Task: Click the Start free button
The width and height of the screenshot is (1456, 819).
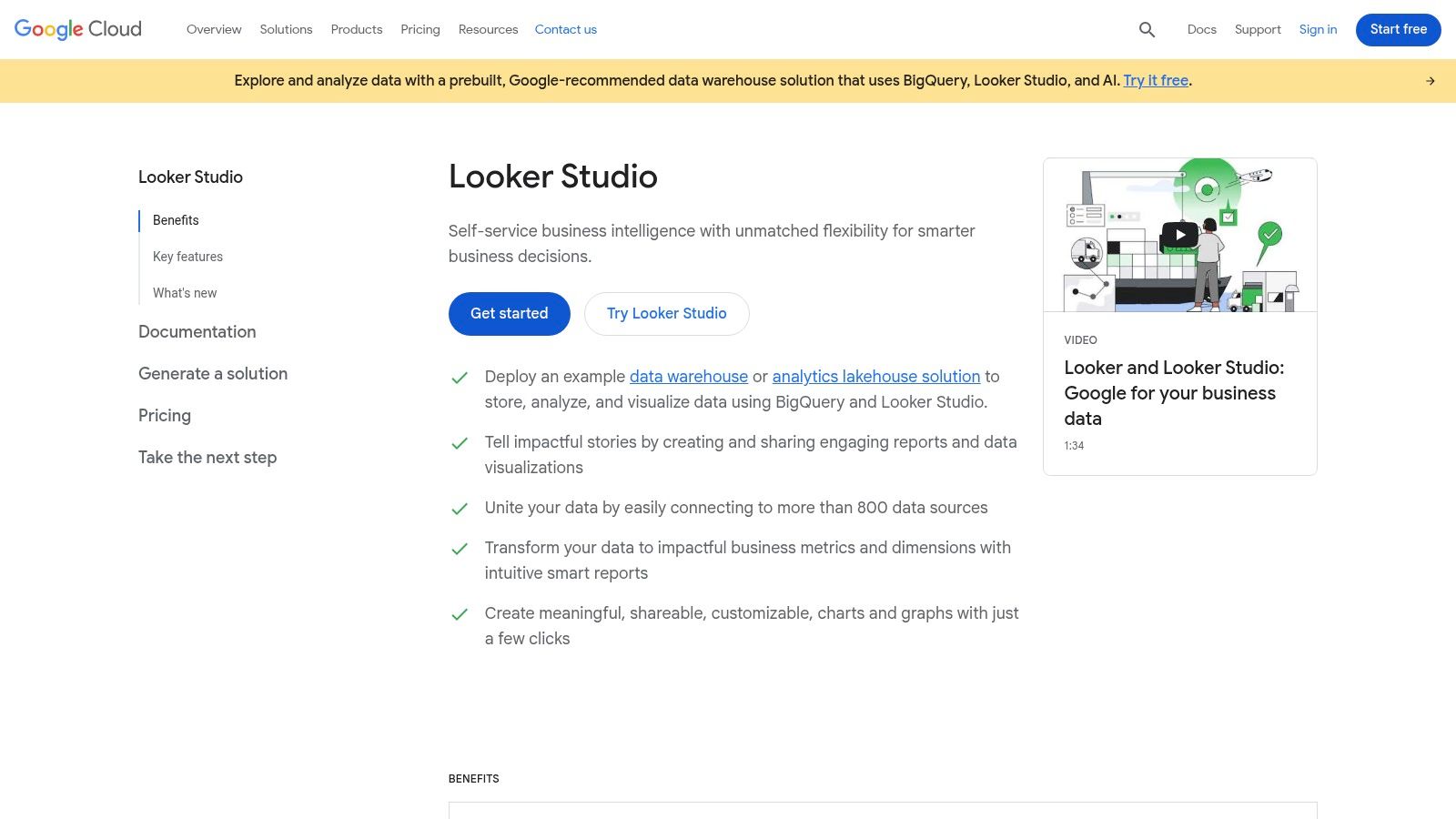Action: click(x=1398, y=29)
